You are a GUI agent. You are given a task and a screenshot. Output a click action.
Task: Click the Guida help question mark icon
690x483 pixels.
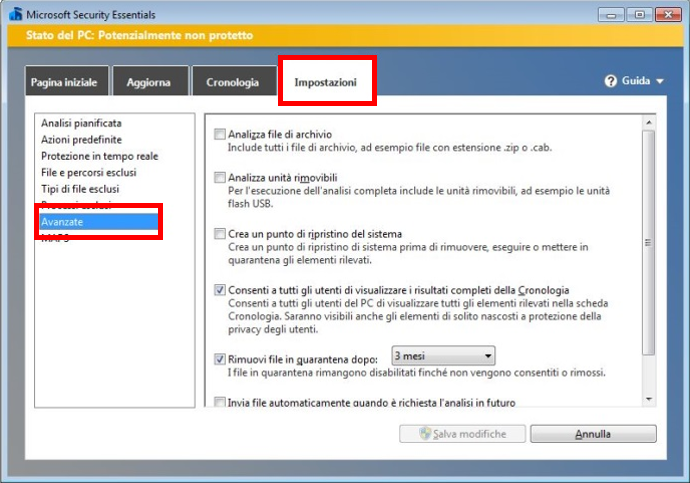click(610, 81)
